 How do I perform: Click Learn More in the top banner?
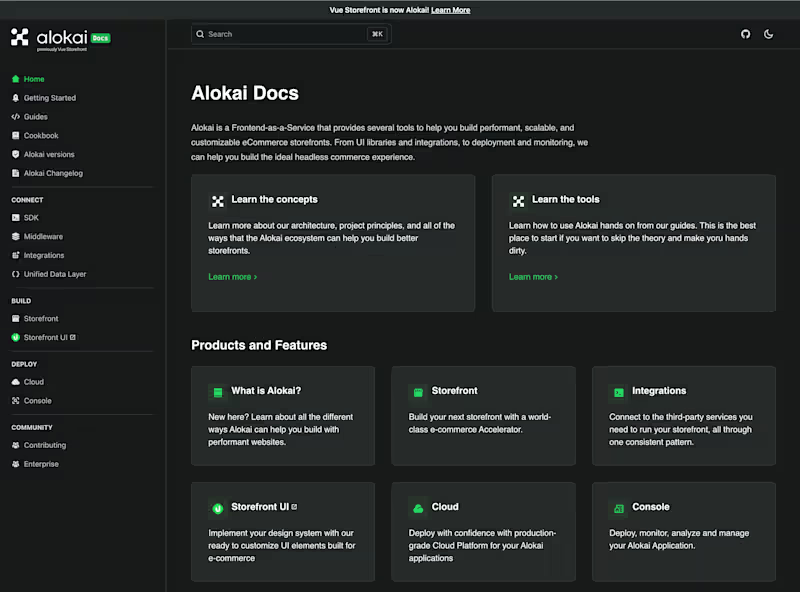(450, 10)
